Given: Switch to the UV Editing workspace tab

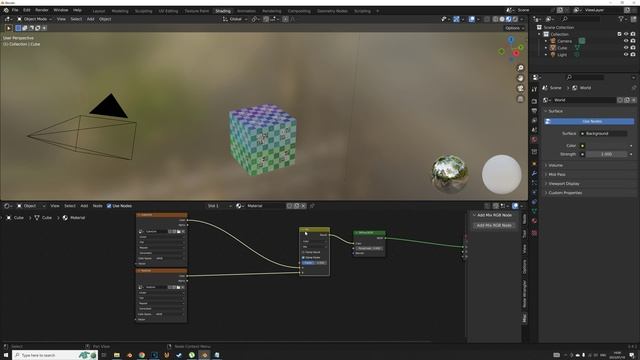Looking at the screenshot, I should coord(168,11).
